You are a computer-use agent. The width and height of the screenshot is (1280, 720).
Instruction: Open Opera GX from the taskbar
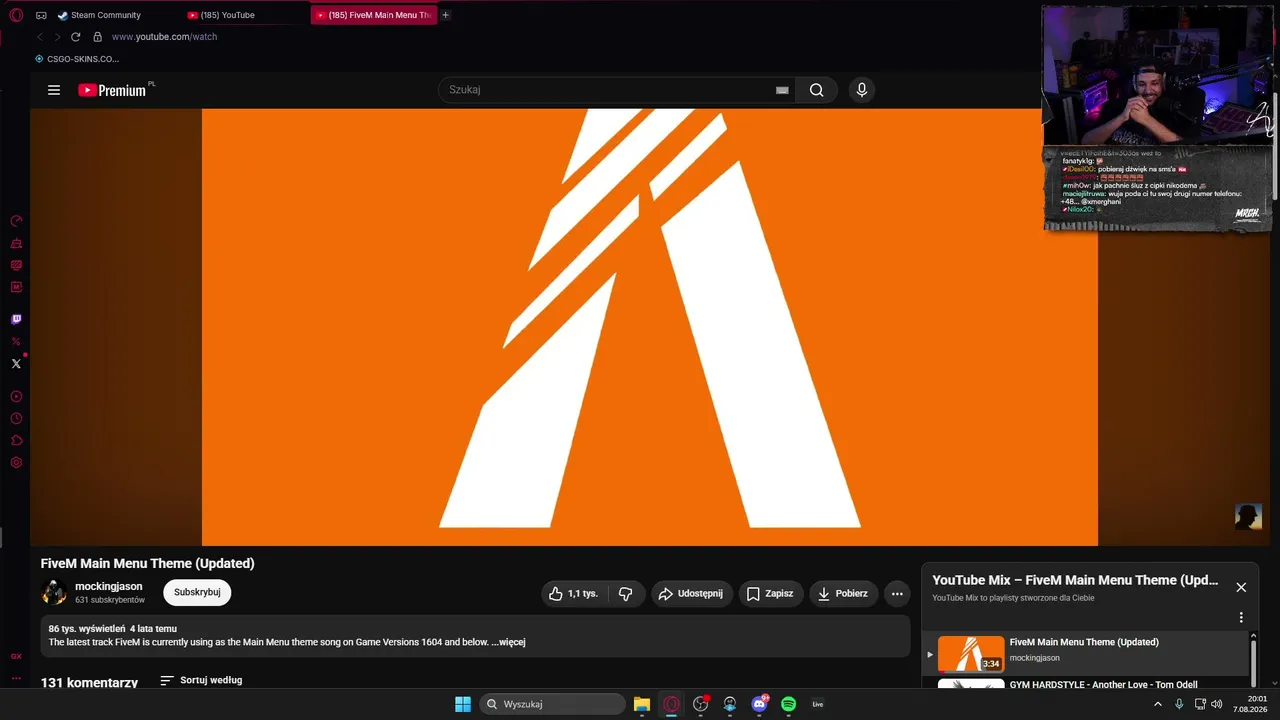coord(671,704)
